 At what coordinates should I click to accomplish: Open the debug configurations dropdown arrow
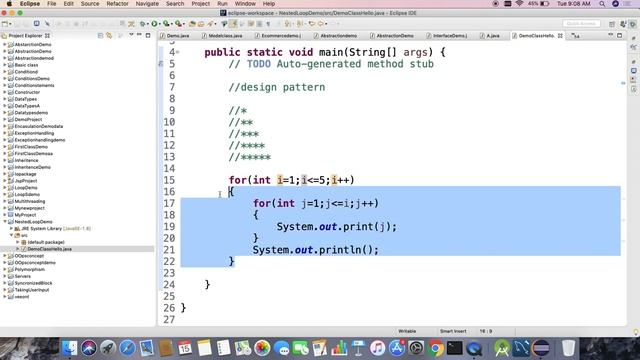coord(147,24)
